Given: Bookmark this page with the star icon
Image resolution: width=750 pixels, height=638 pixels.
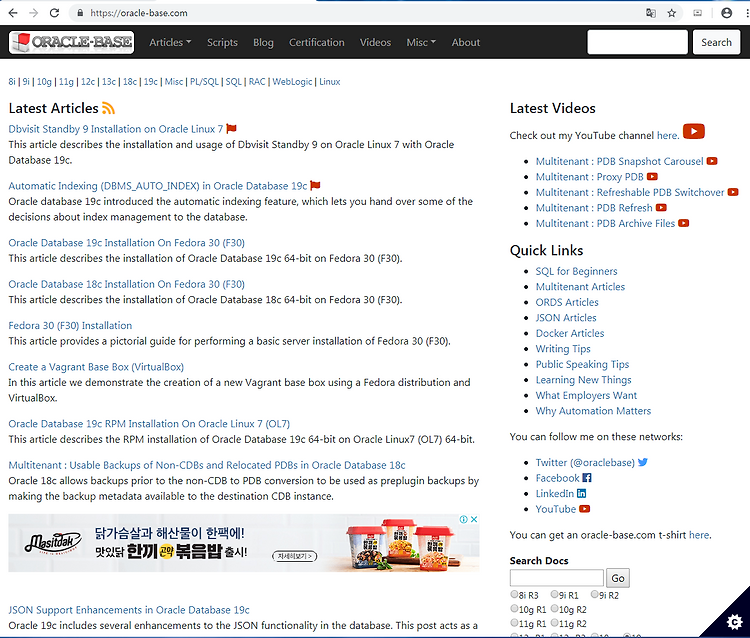Looking at the screenshot, I should (672, 13).
